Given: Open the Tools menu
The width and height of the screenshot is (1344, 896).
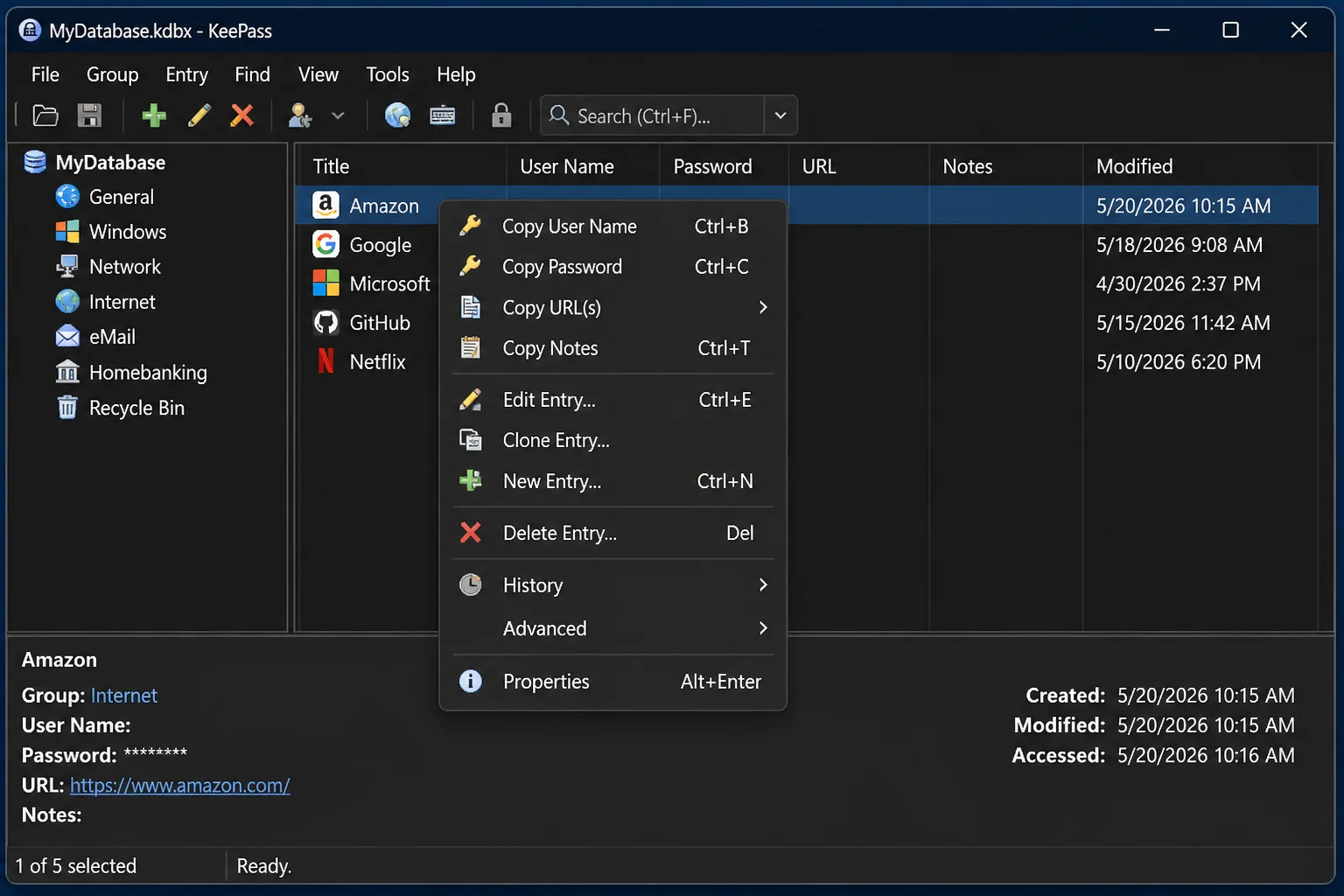Looking at the screenshot, I should pyautogui.click(x=388, y=74).
